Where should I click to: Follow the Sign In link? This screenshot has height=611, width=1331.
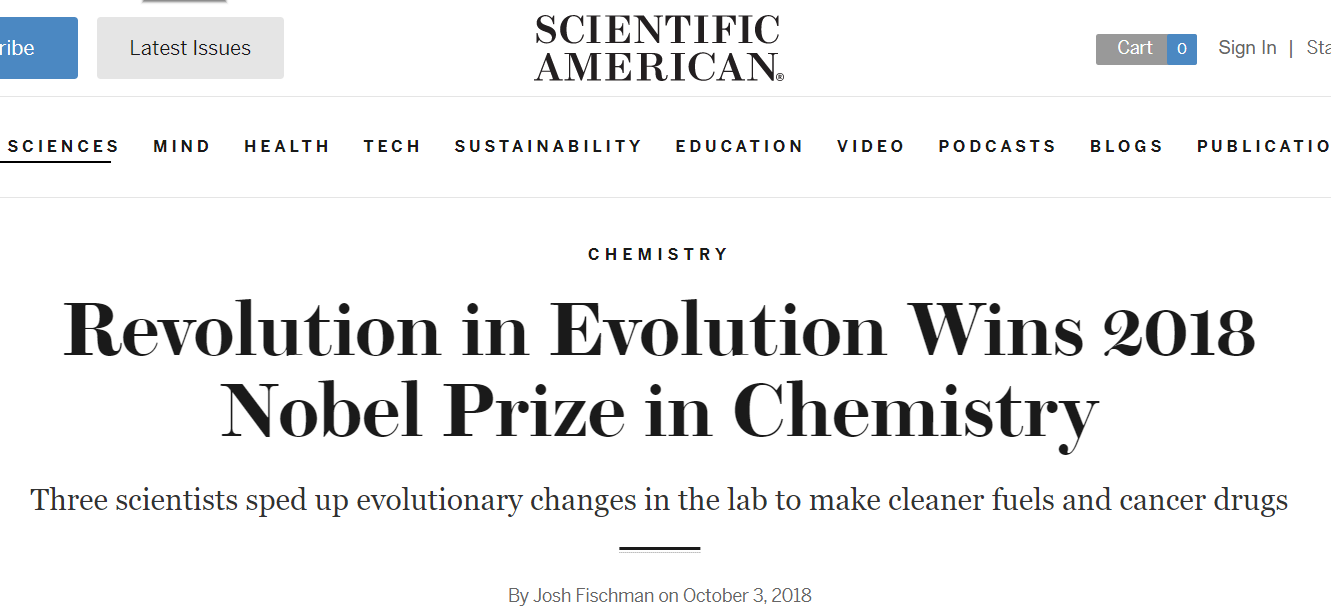(1247, 48)
